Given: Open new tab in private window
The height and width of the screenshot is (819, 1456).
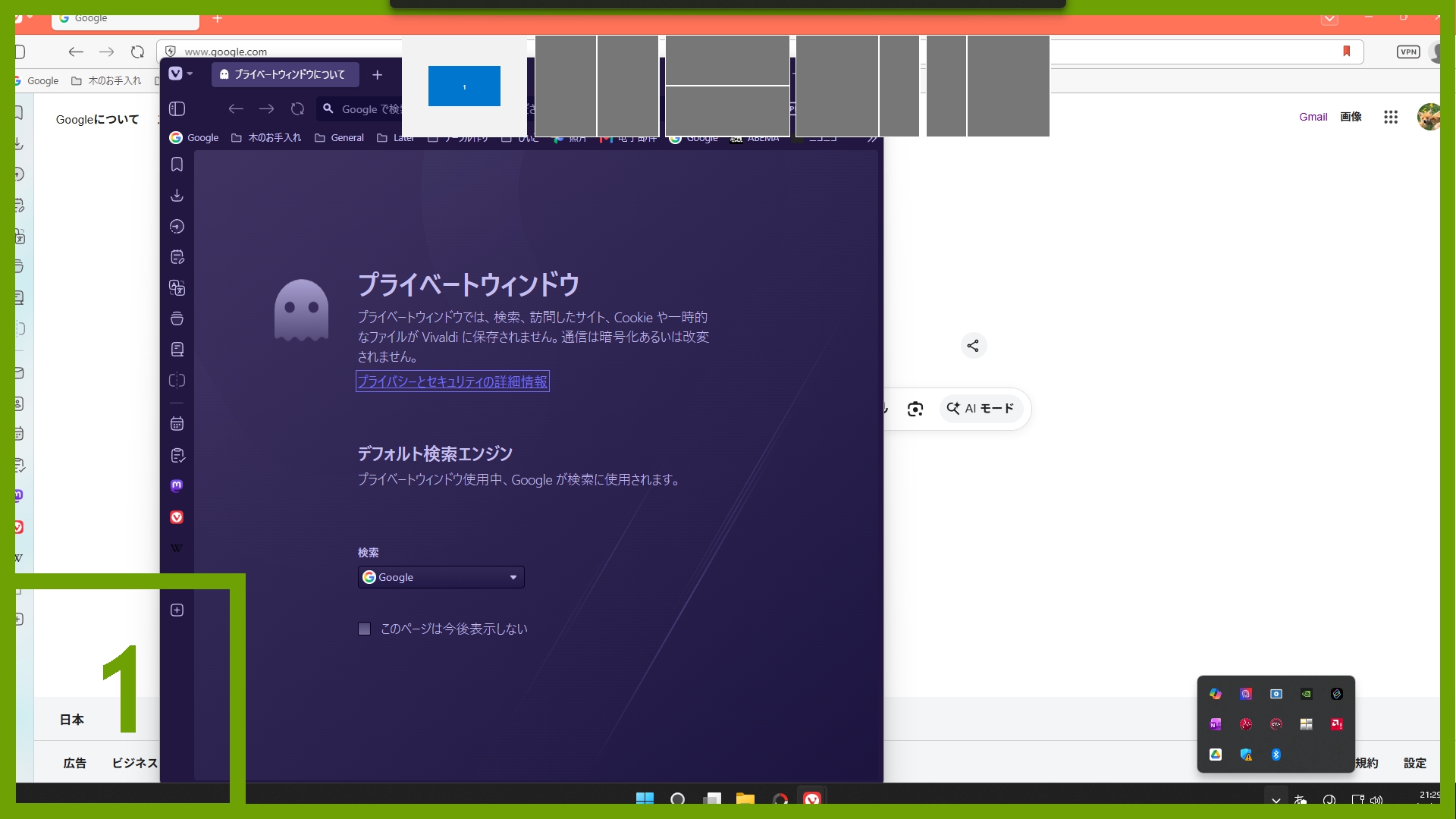Looking at the screenshot, I should pyautogui.click(x=378, y=74).
